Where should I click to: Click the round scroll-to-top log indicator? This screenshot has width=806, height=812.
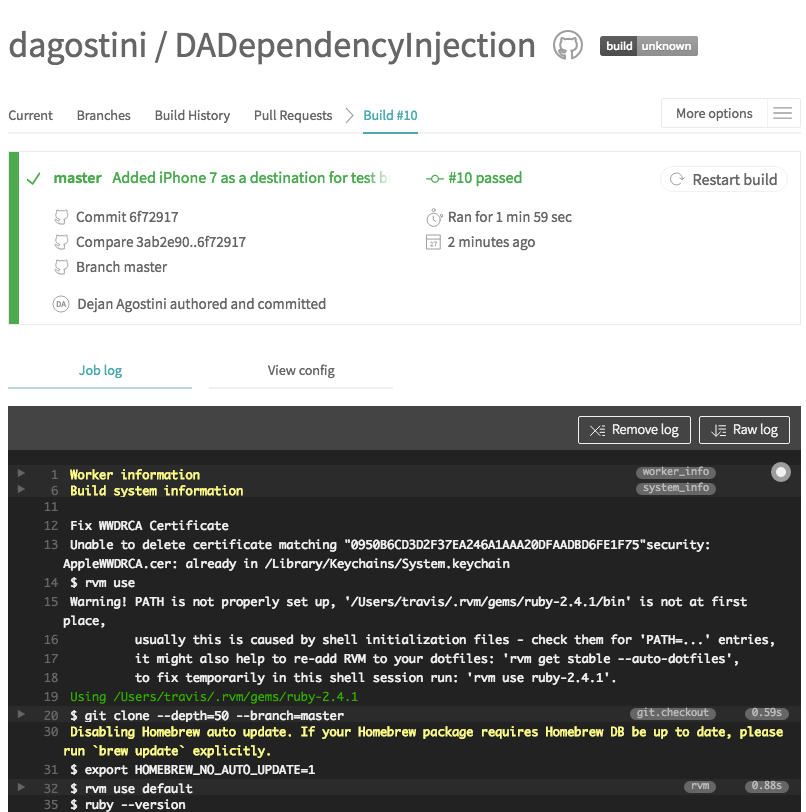pos(781,472)
